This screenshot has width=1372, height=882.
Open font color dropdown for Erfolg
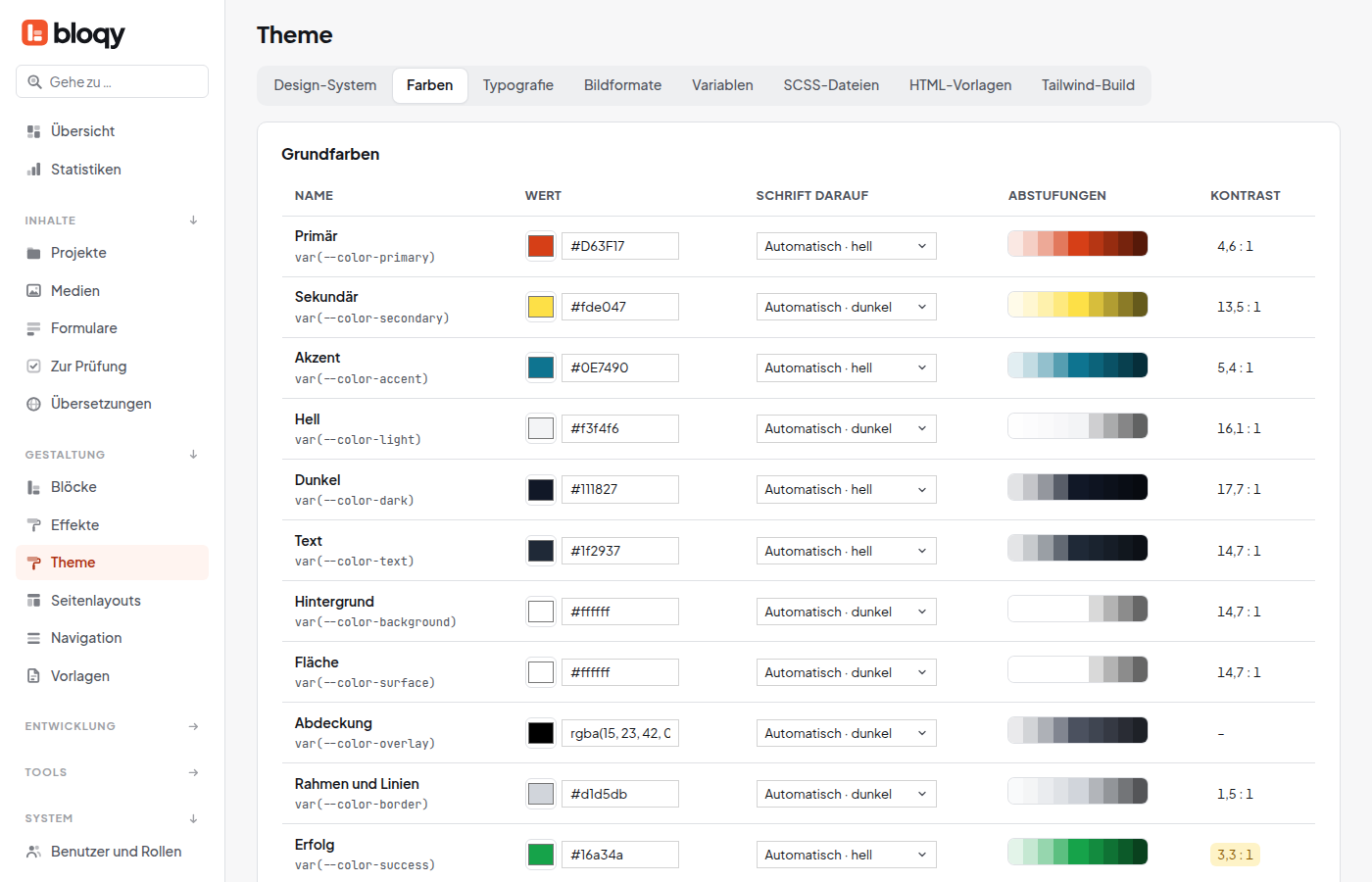(x=846, y=855)
